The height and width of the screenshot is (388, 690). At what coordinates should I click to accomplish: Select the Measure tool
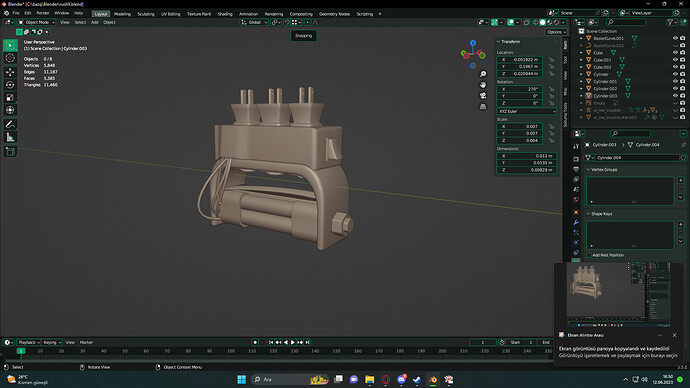pyautogui.click(x=10, y=137)
